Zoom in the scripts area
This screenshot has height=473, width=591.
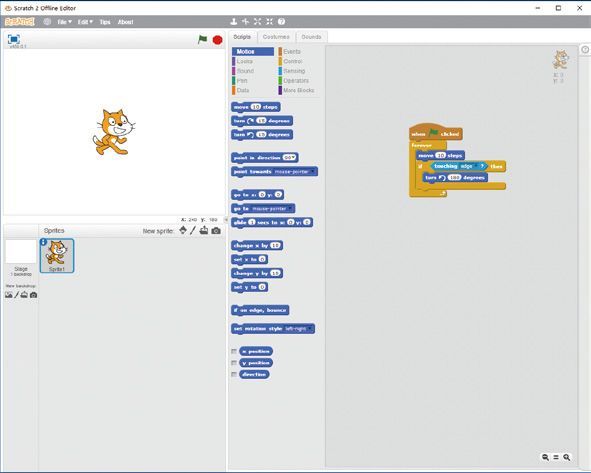coord(567,457)
